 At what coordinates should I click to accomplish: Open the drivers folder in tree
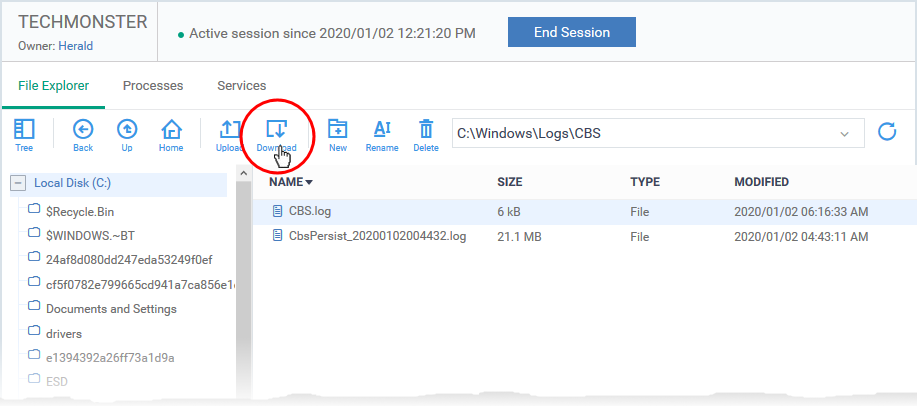tap(64, 333)
